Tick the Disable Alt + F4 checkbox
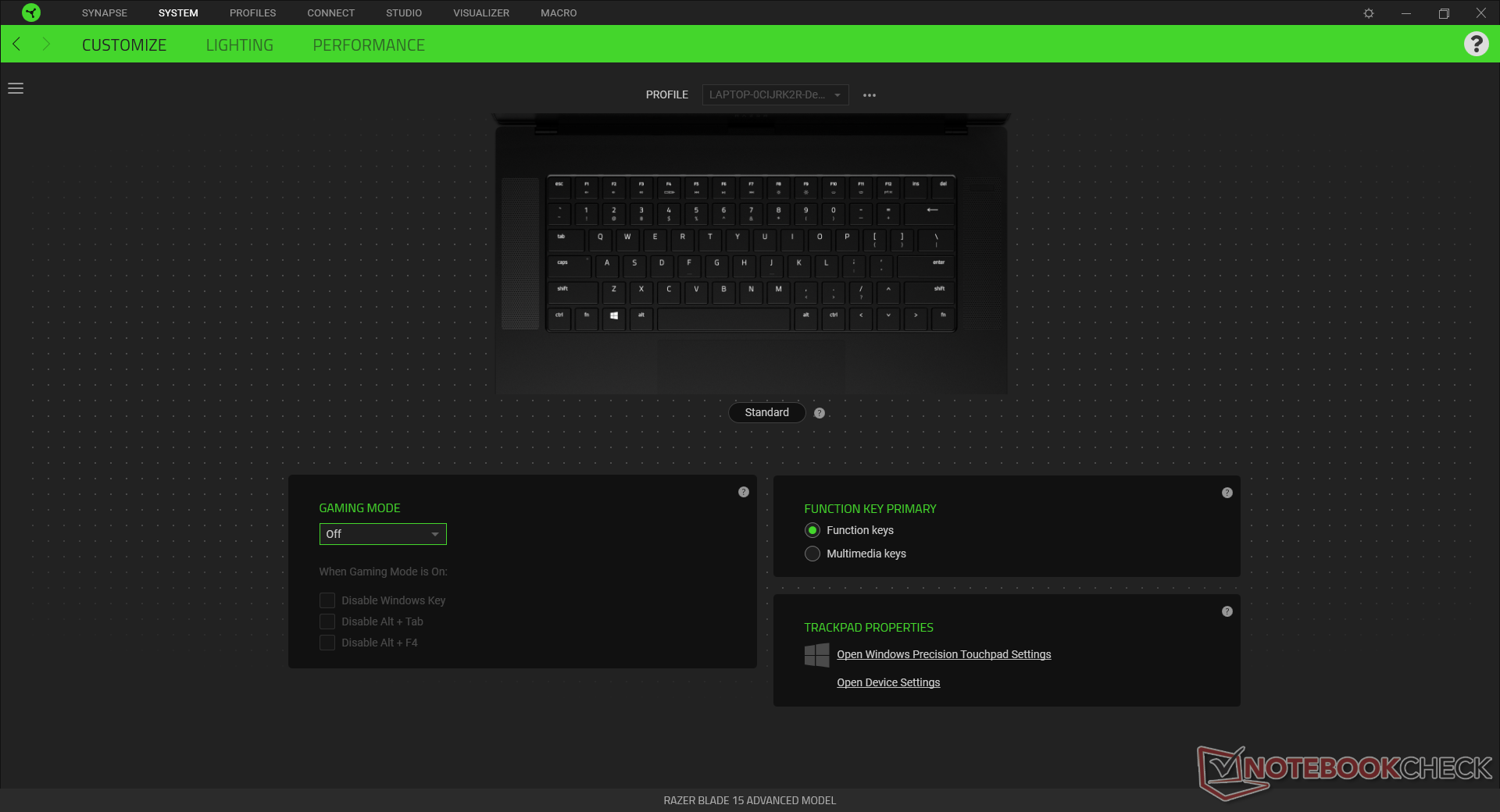The image size is (1500, 812). (327, 643)
